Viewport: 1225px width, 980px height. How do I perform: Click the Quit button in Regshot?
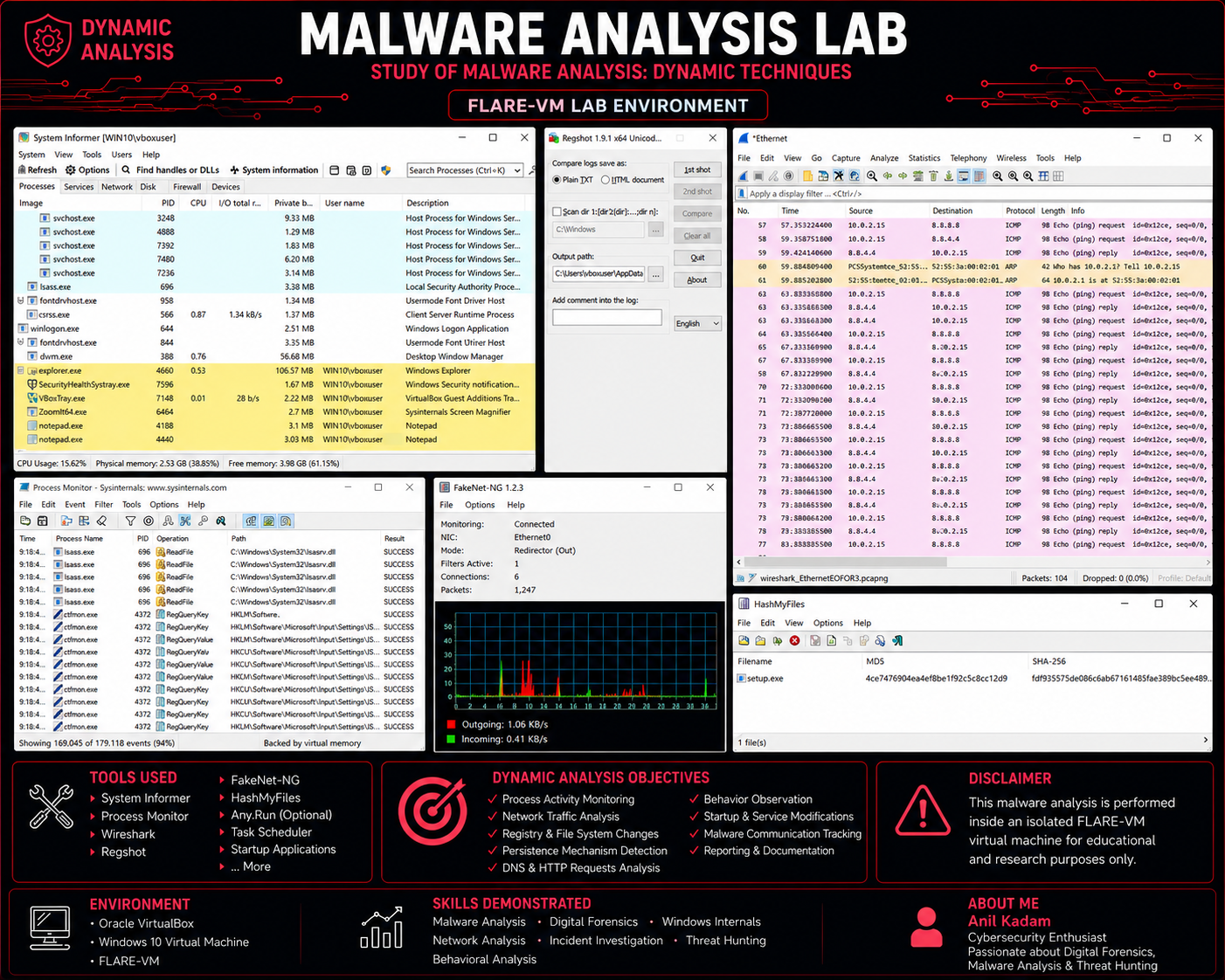(x=697, y=258)
